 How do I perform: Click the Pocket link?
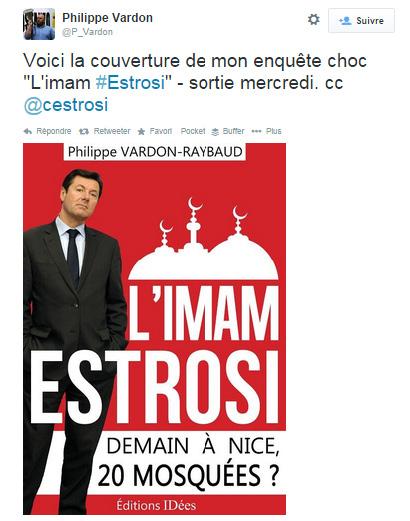click(193, 131)
